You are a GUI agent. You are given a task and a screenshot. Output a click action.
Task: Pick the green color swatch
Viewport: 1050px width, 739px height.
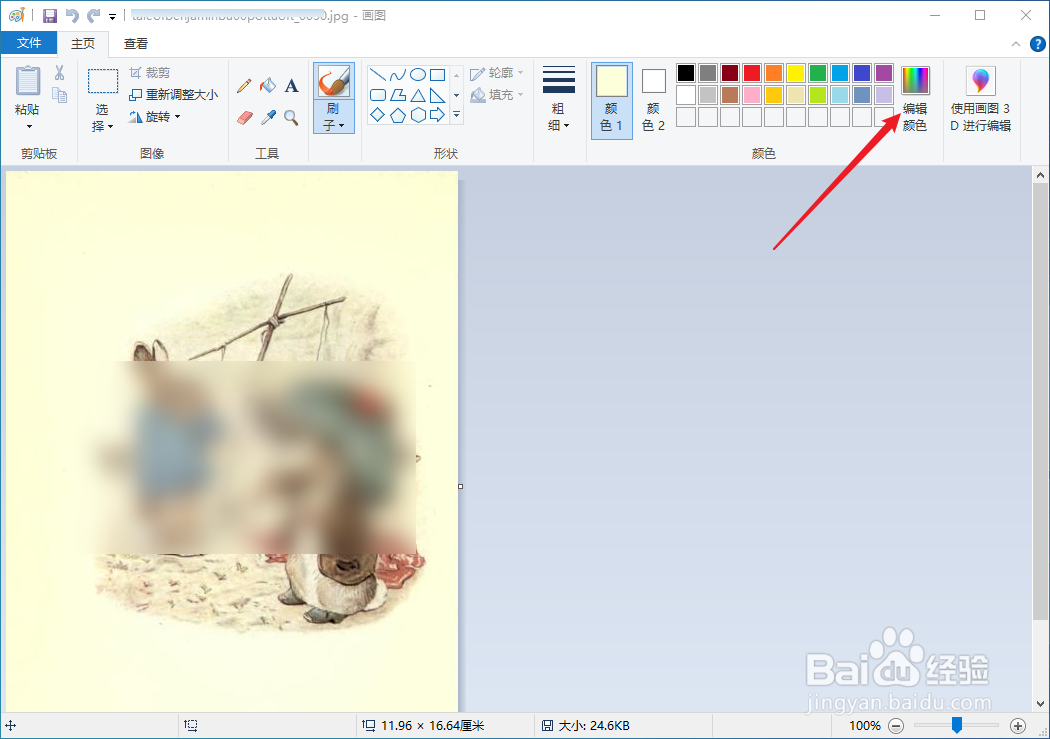(x=818, y=72)
